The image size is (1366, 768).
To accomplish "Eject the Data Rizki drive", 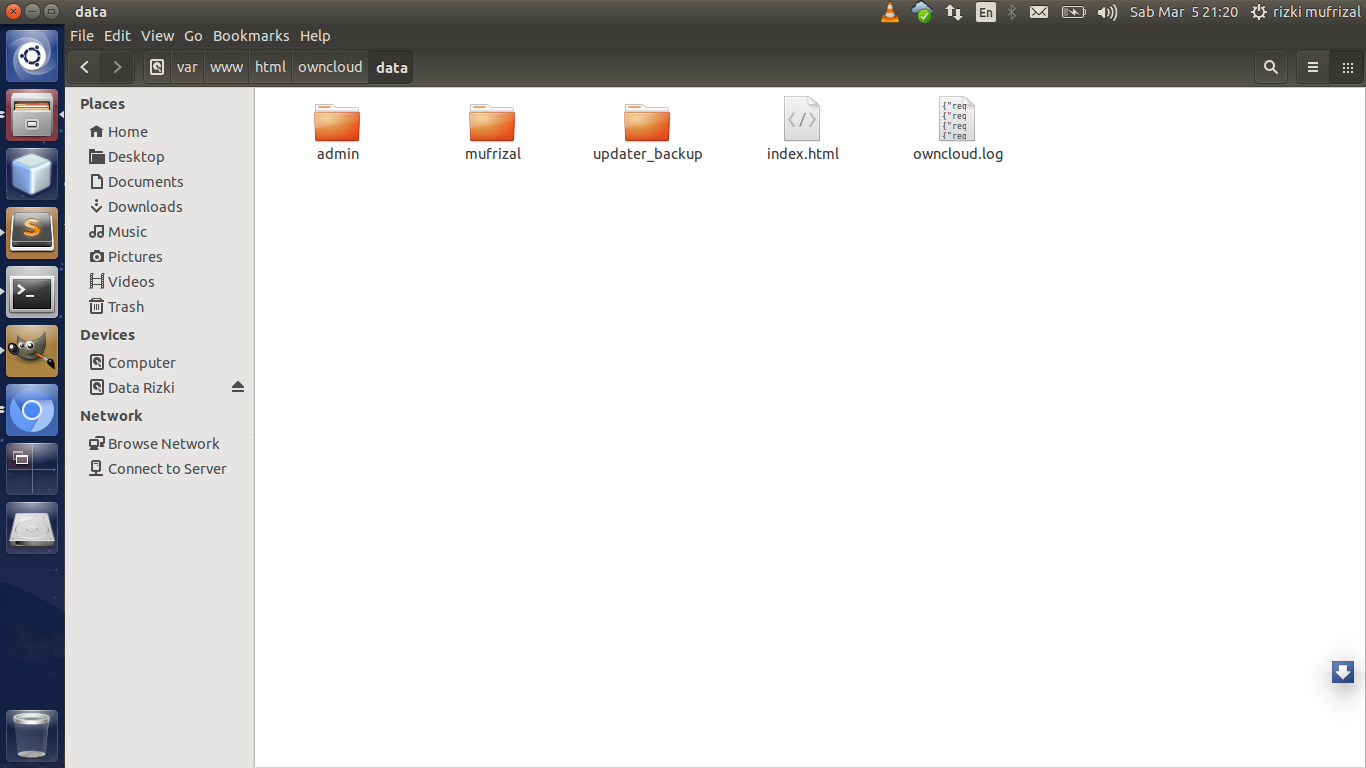I will click(238, 387).
